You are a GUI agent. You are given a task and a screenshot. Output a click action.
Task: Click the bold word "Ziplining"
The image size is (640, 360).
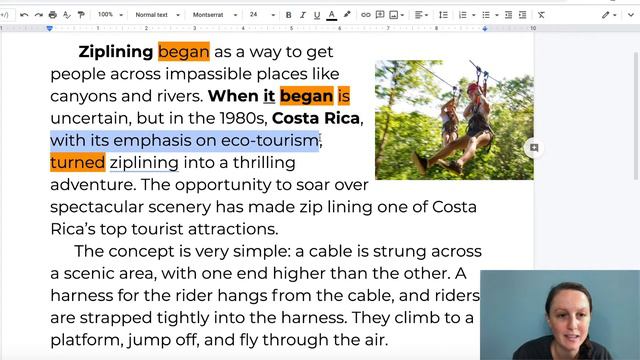click(x=116, y=52)
